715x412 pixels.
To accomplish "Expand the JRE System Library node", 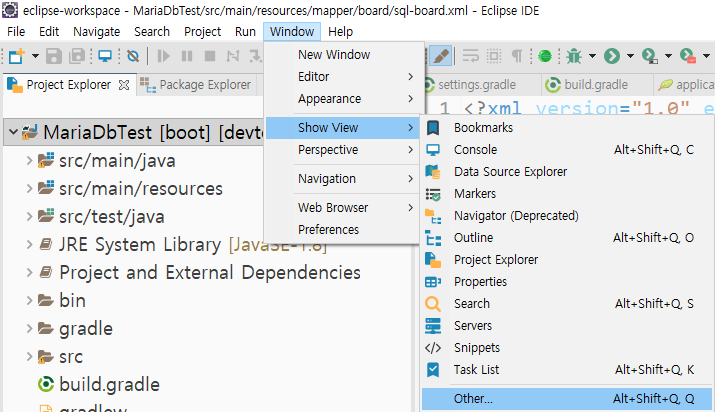I will (x=29, y=244).
